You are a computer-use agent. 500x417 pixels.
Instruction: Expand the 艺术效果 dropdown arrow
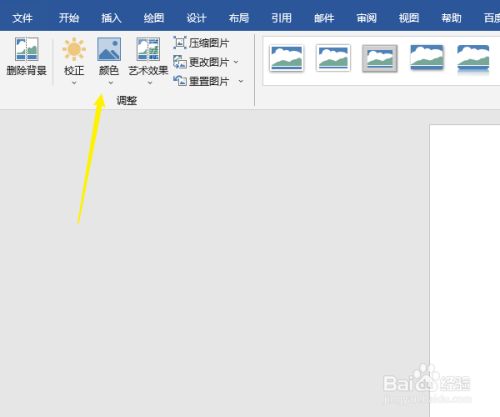click(x=150, y=83)
